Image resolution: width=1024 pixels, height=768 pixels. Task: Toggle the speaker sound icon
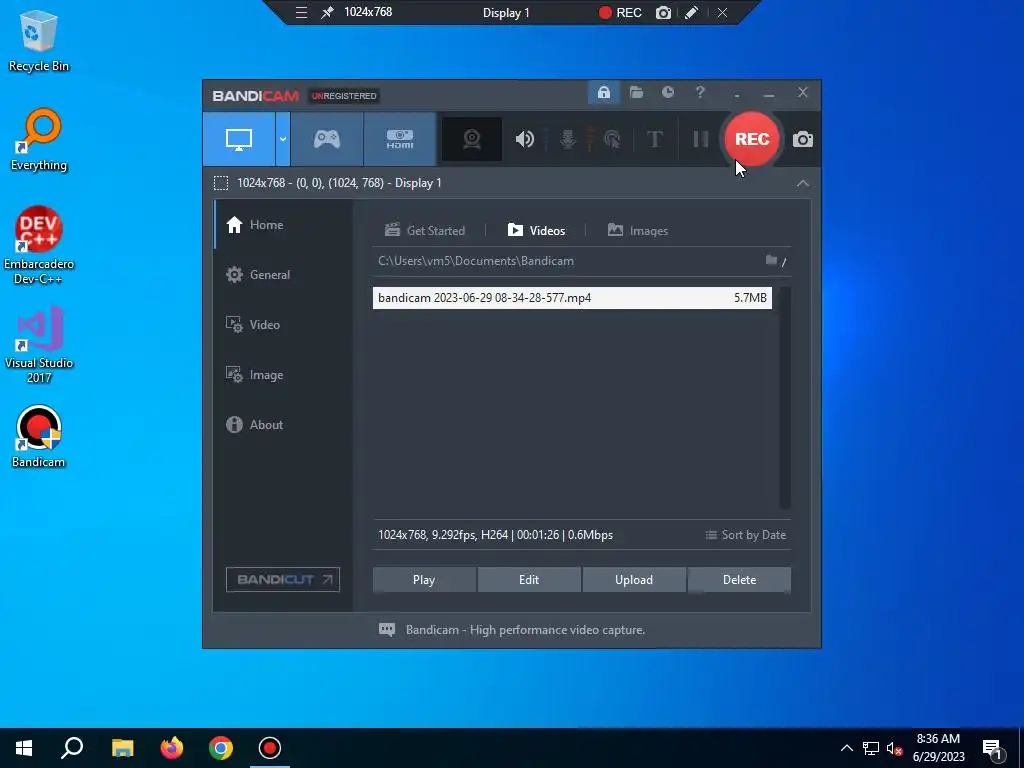pos(524,139)
